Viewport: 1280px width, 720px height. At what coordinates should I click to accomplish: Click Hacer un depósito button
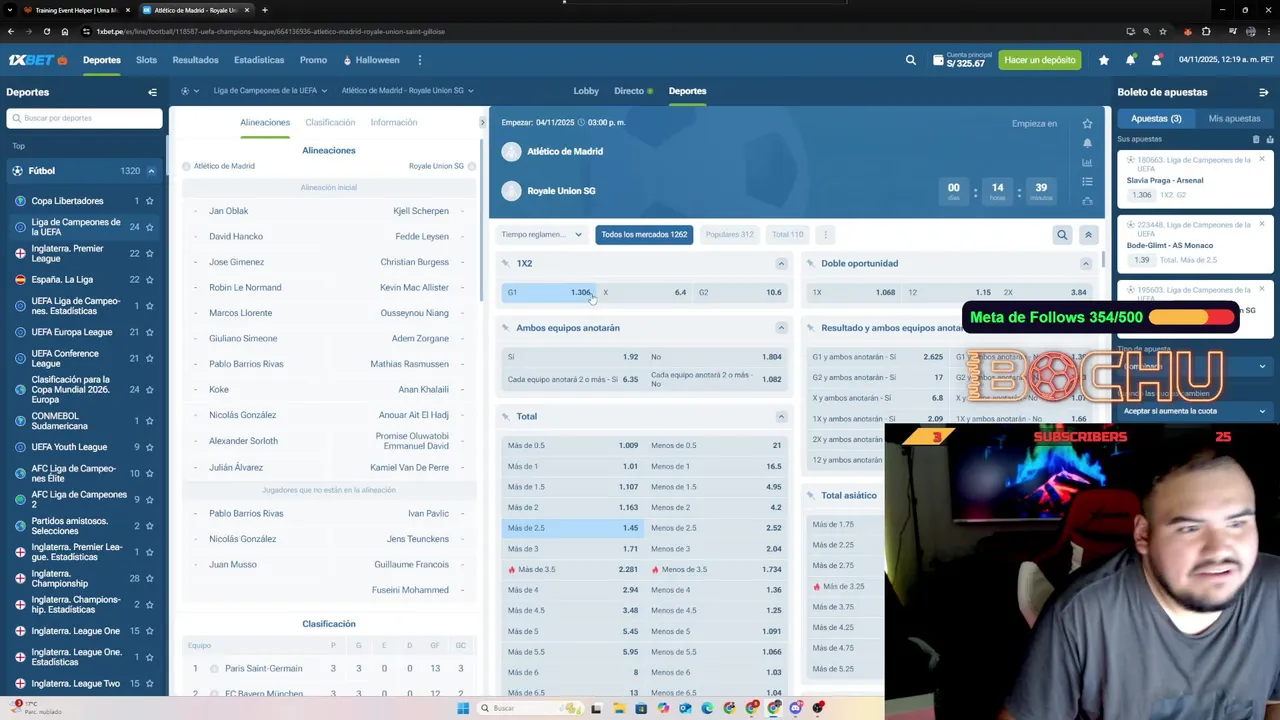tap(1040, 60)
